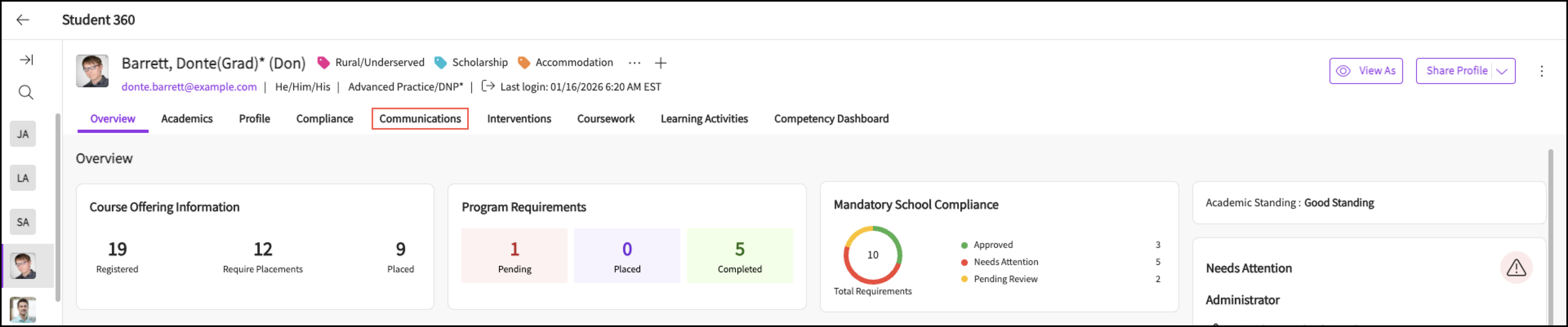Click the Needs Attention warning icon
The image size is (1568, 327).
tap(1516, 267)
